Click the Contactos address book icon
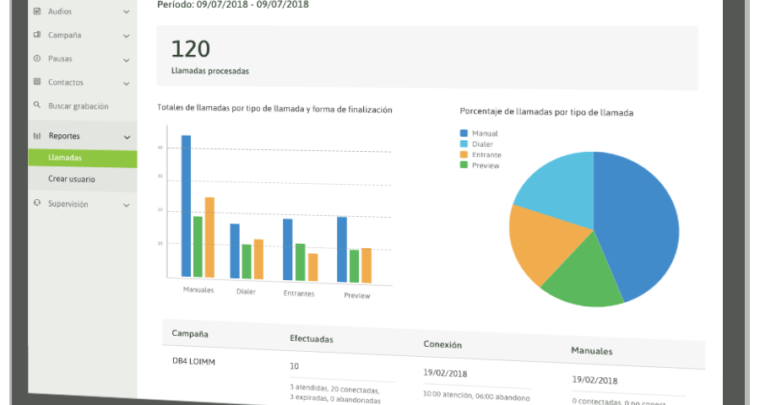The image size is (760, 405). coord(36,82)
